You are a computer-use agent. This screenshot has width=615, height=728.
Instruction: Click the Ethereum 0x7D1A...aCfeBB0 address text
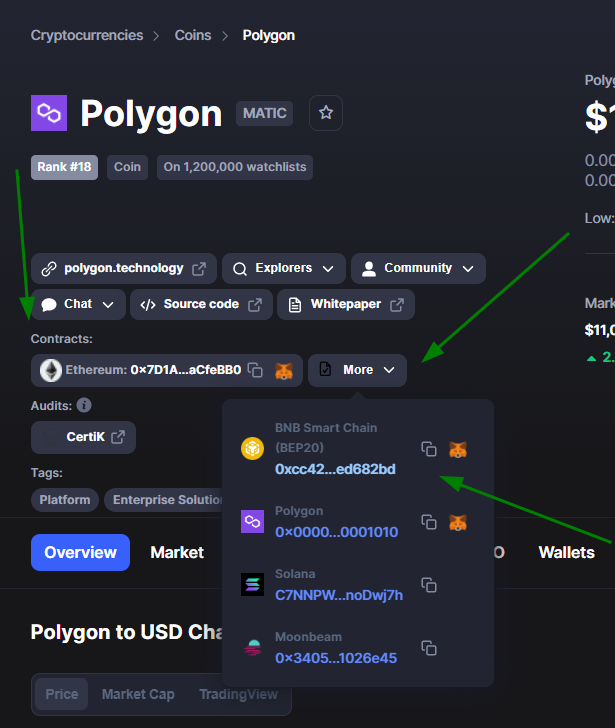[186, 370]
